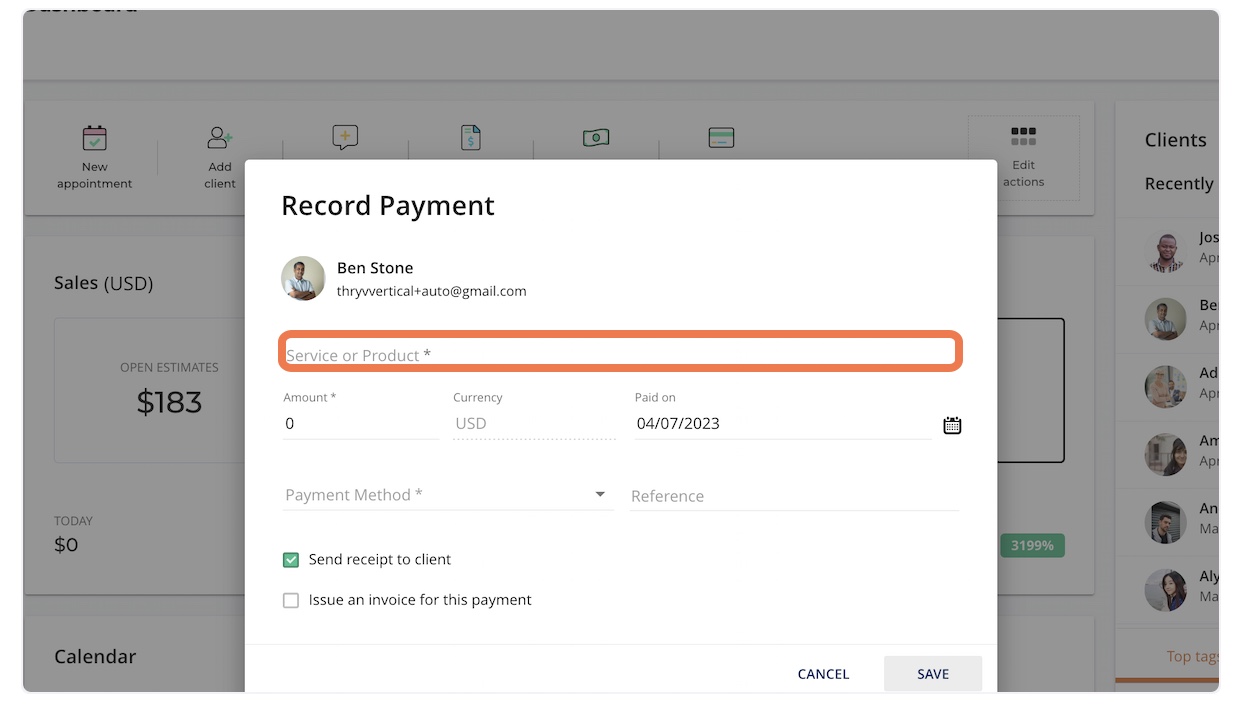The height and width of the screenshot is (716, 1244).
Task: Open the Payment Method dropdown
Action: [x=448, y=495]
